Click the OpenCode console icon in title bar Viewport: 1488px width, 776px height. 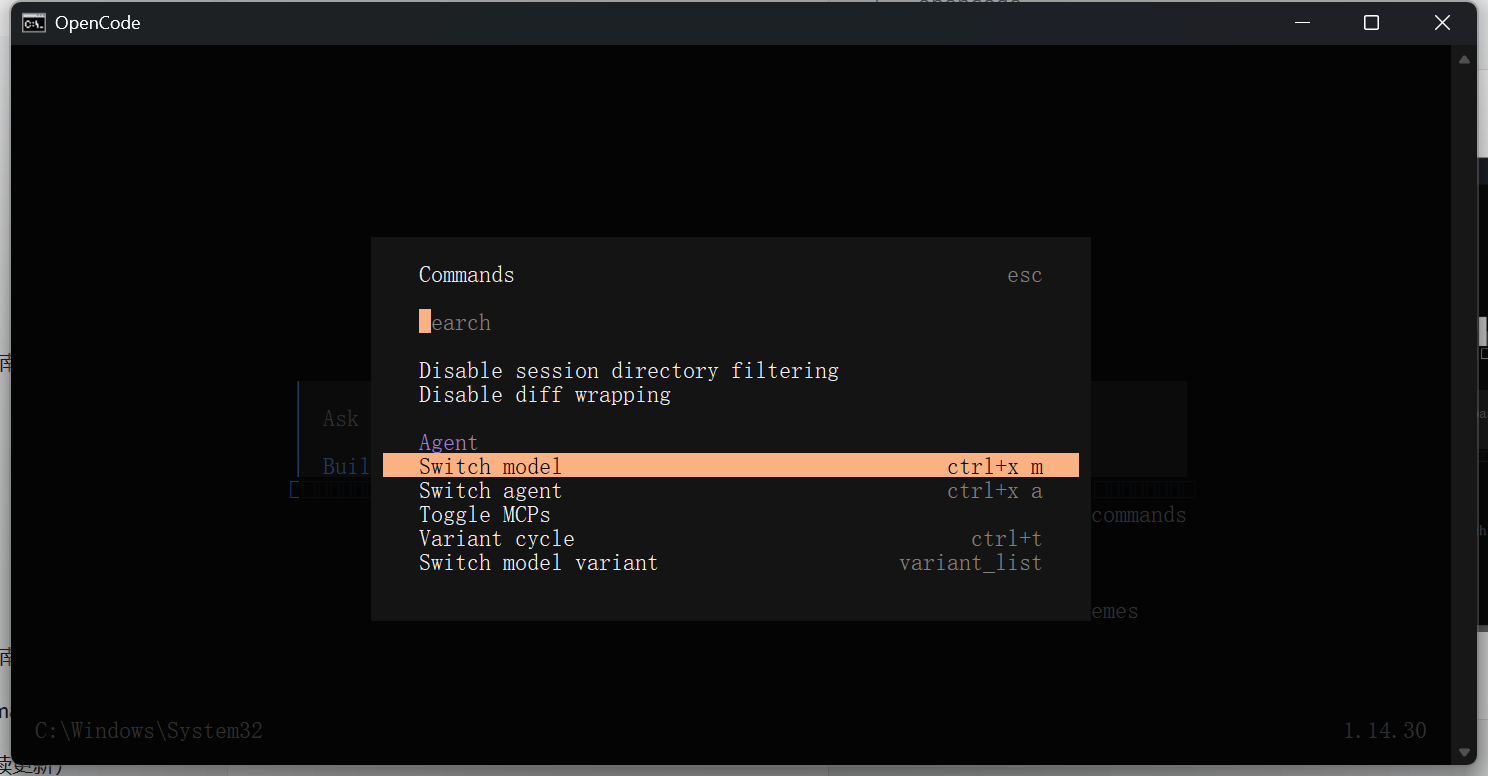33,23
